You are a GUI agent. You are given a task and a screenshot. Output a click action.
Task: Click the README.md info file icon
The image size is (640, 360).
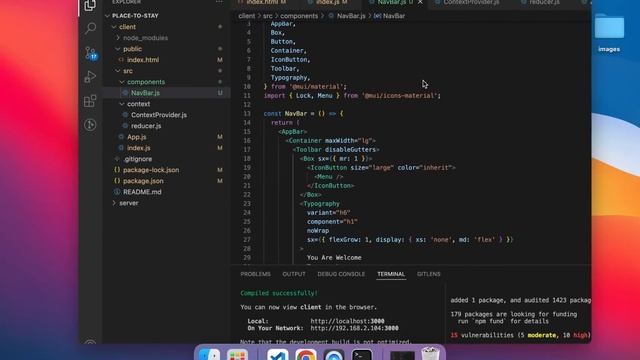(x=117, y=192)
